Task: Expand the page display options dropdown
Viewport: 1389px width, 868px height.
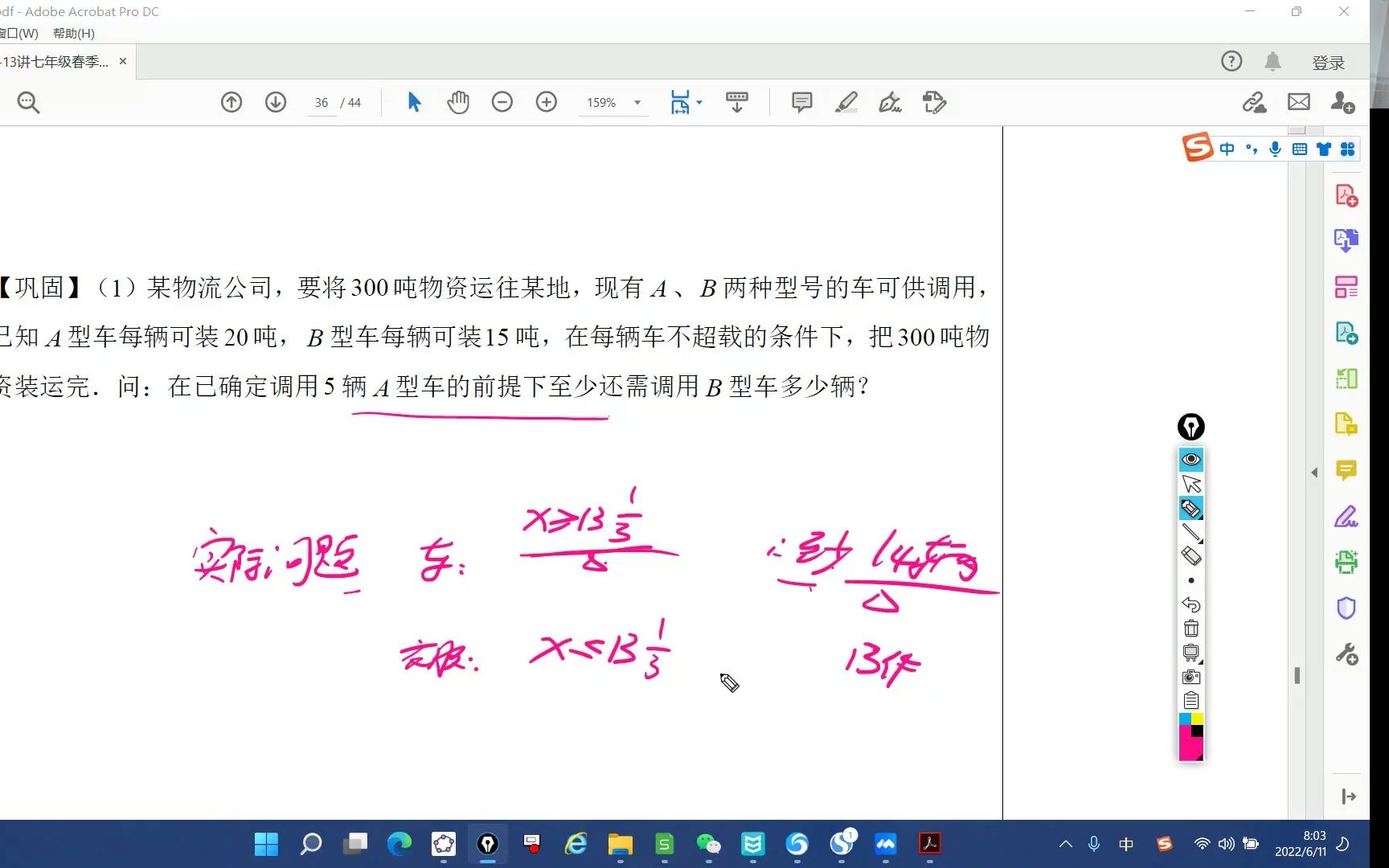Action: coord(699,102)
